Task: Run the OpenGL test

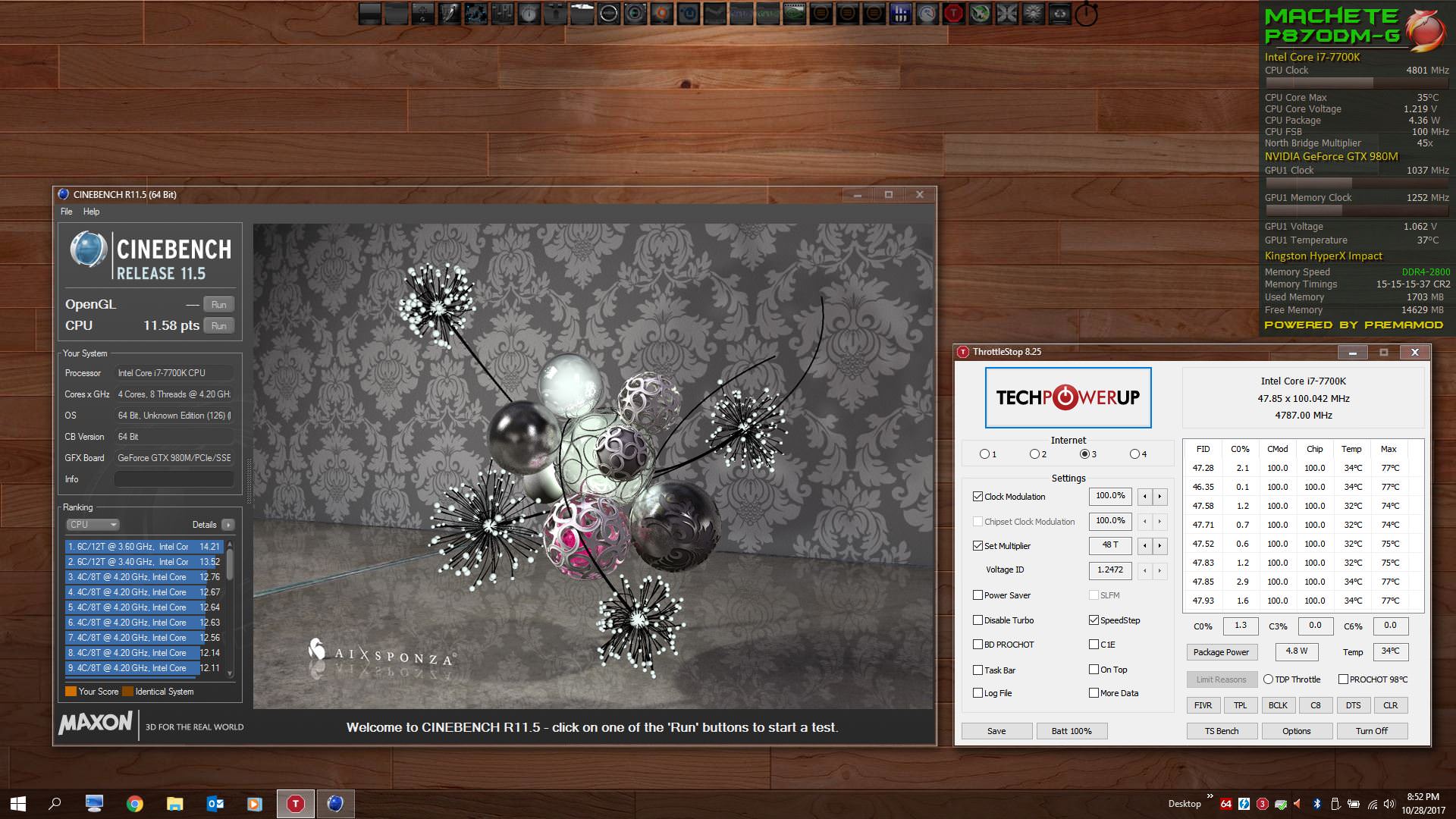Action: click(x=218, y=305)
